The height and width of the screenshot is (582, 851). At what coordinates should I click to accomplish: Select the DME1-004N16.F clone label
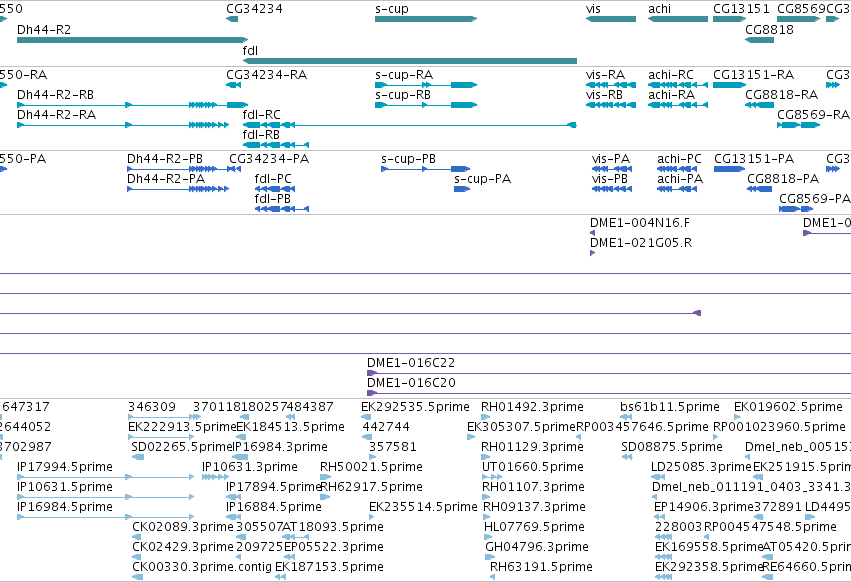click(x=640, y=223)
